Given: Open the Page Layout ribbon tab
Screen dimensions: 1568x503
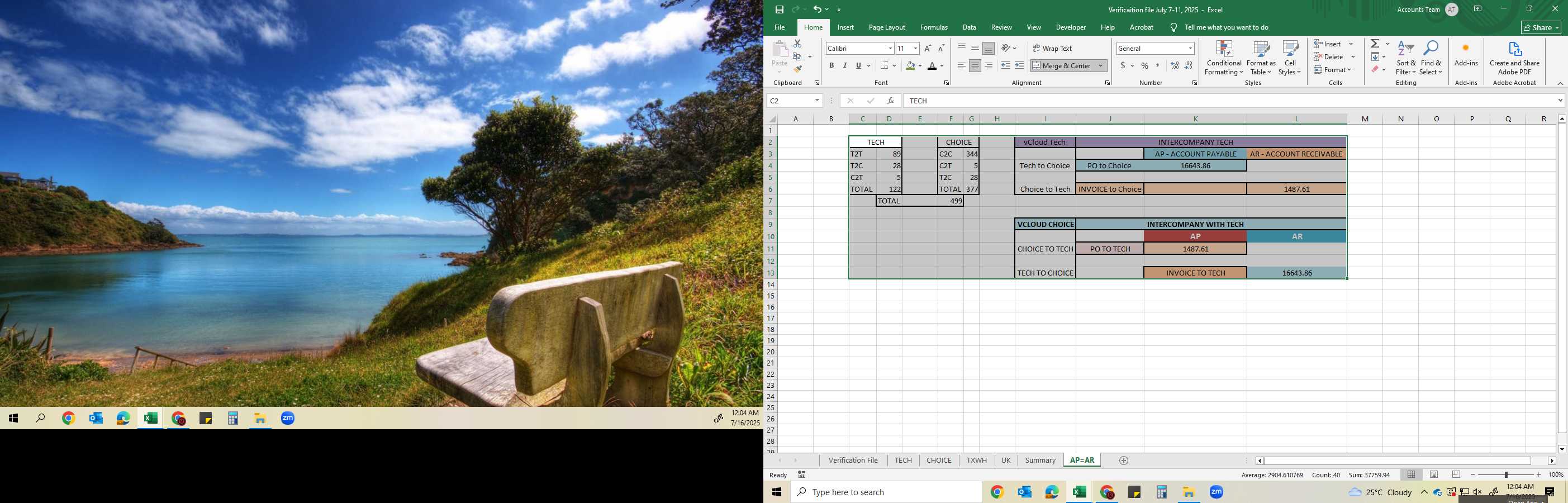Looking at the screenshot, I should click(887, 27).
